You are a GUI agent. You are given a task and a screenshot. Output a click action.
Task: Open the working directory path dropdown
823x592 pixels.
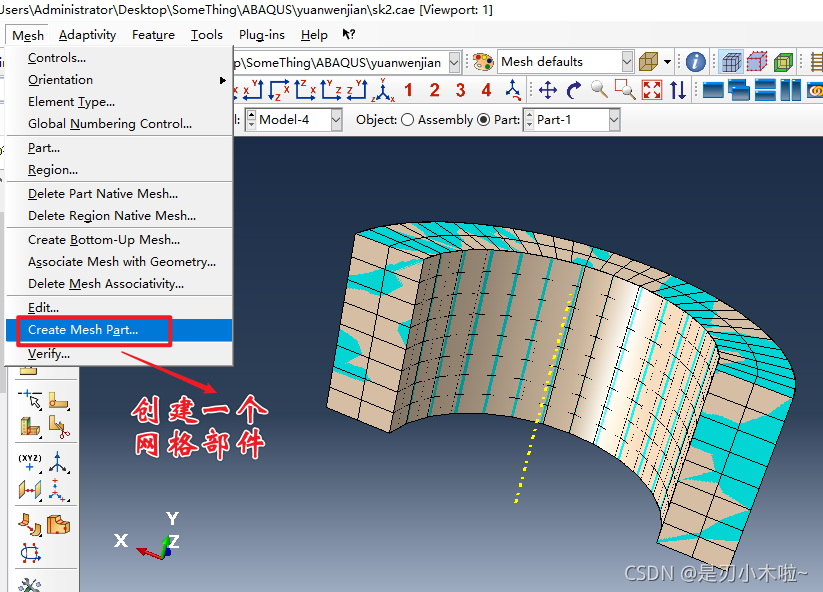point(455,62)
